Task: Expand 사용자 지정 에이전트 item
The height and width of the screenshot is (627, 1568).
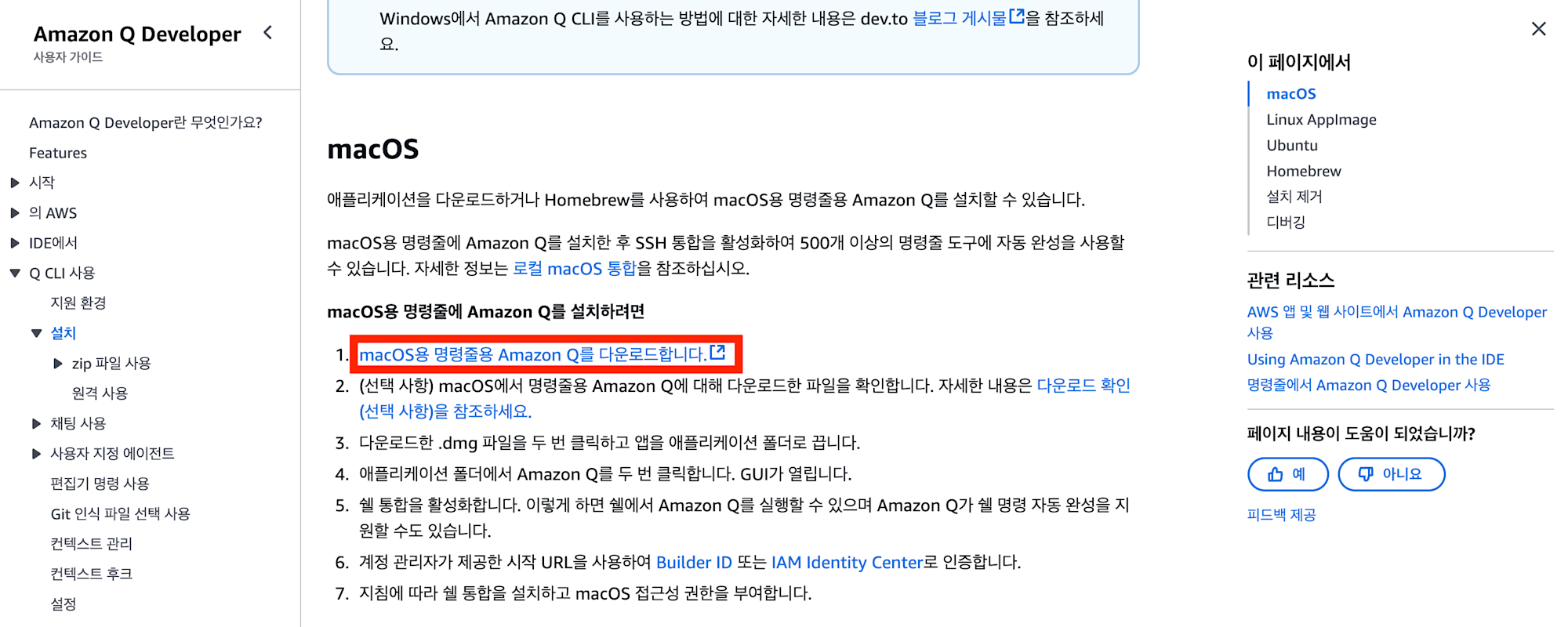Action: pyautogui.click(x=36, y=454)
